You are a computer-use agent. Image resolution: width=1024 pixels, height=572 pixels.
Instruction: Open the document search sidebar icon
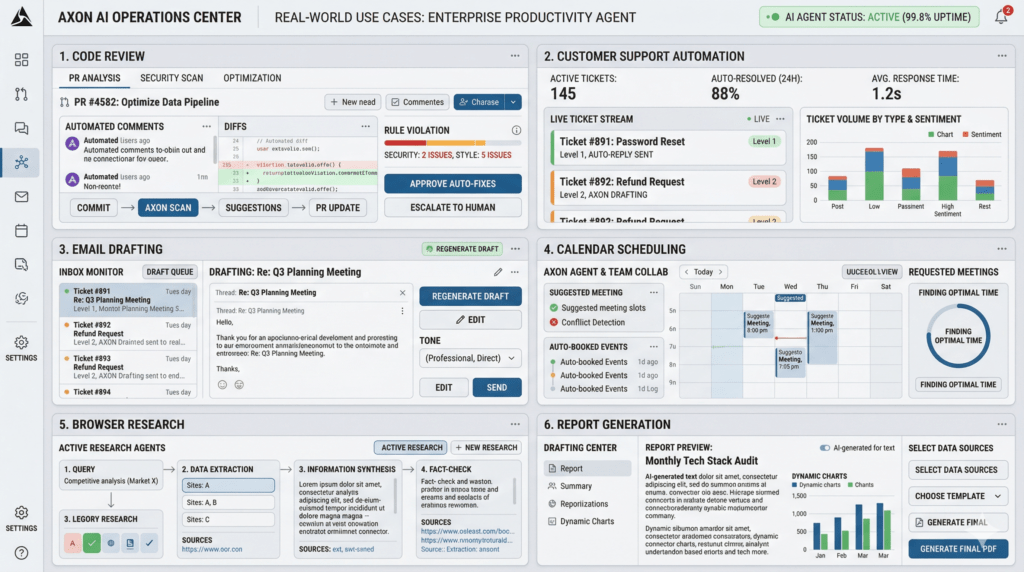tap(21, 264)
